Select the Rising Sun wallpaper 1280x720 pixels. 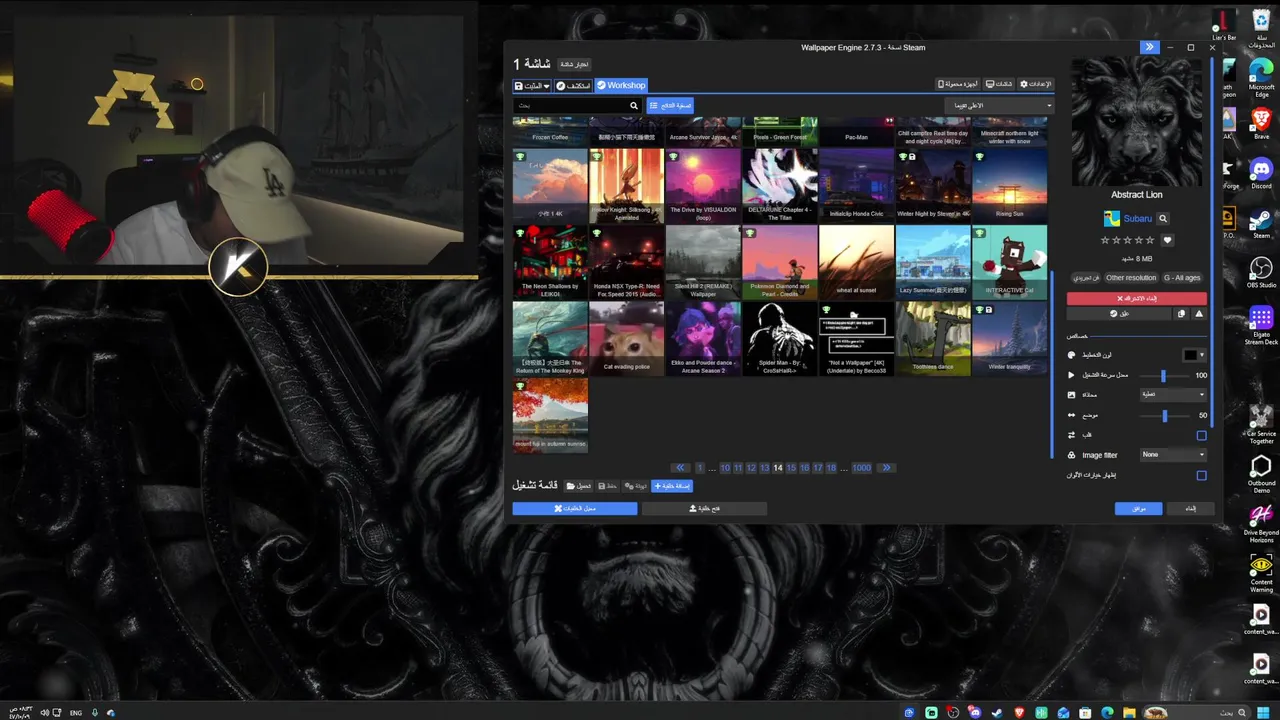coord(1009,185)
